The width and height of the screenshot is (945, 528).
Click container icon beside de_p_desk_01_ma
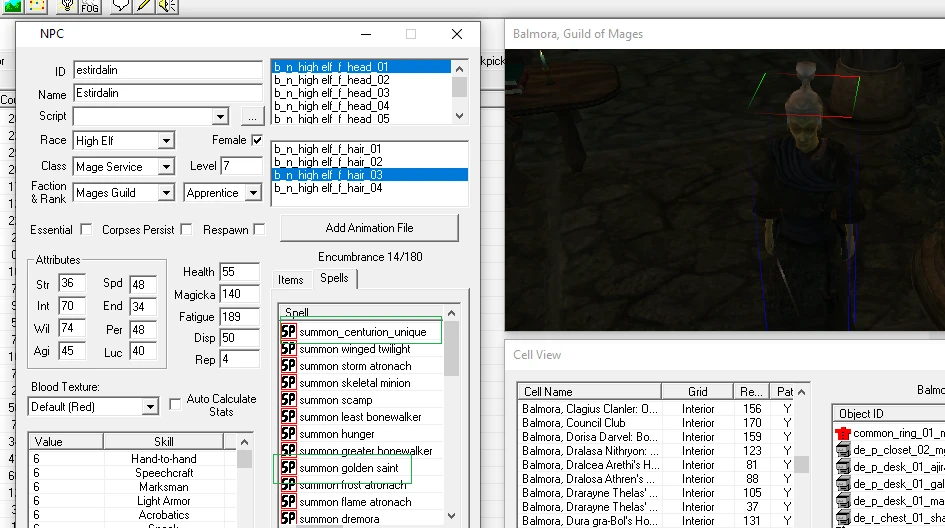coord(843,500)
